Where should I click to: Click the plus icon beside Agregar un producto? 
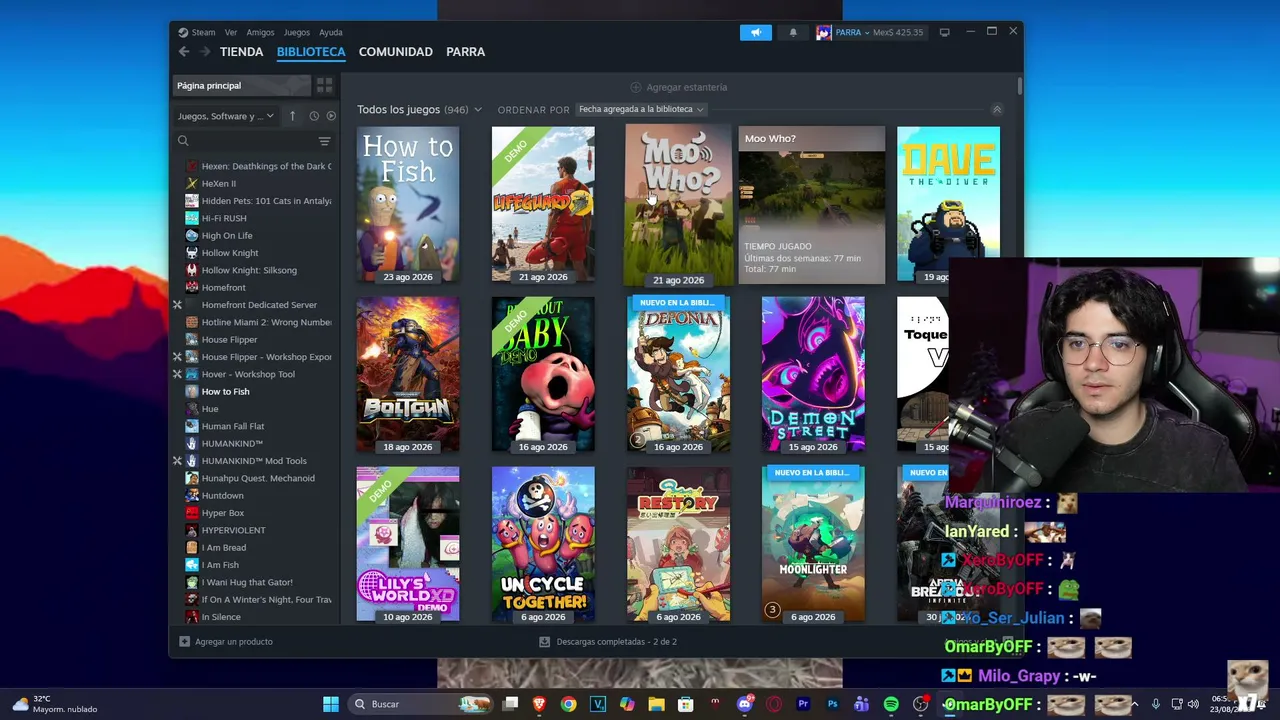click(184, 642)
